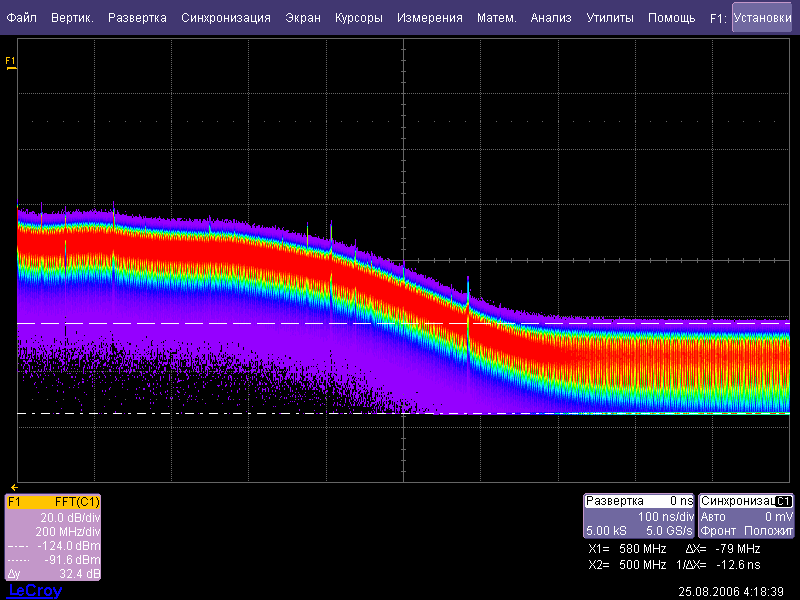
Task: Open the Развертка menu
Action: (x=138, y=18)
